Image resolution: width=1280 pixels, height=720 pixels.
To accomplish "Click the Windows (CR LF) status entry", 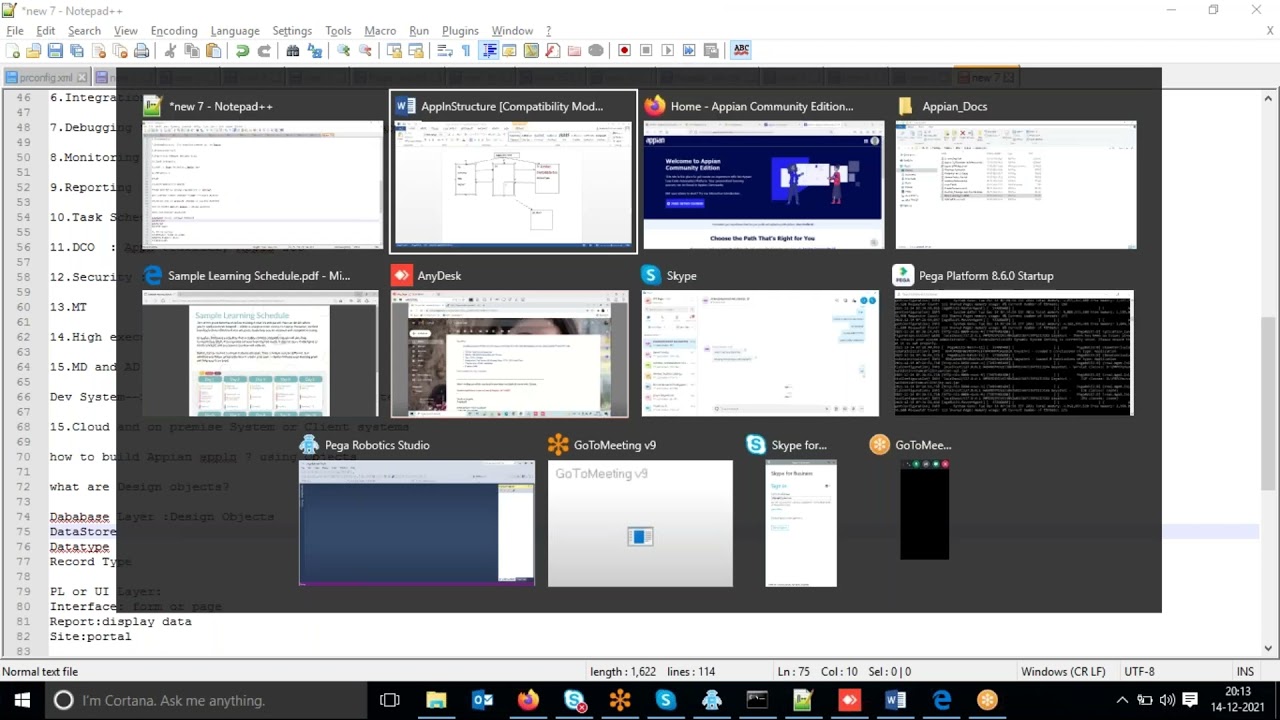I will (x=1063, y=672).
